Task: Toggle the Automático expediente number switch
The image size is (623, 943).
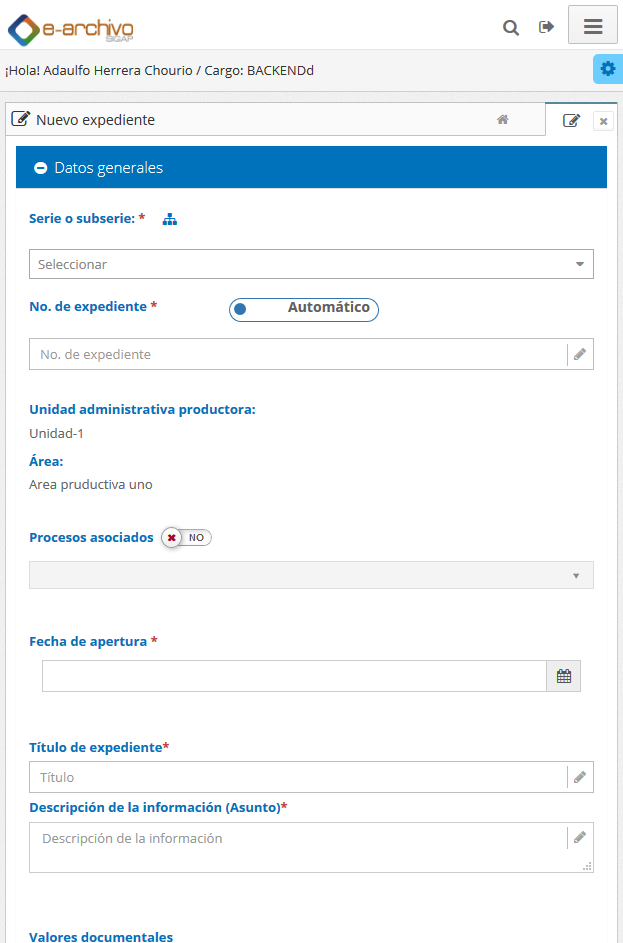Action: tap(304, 310)
